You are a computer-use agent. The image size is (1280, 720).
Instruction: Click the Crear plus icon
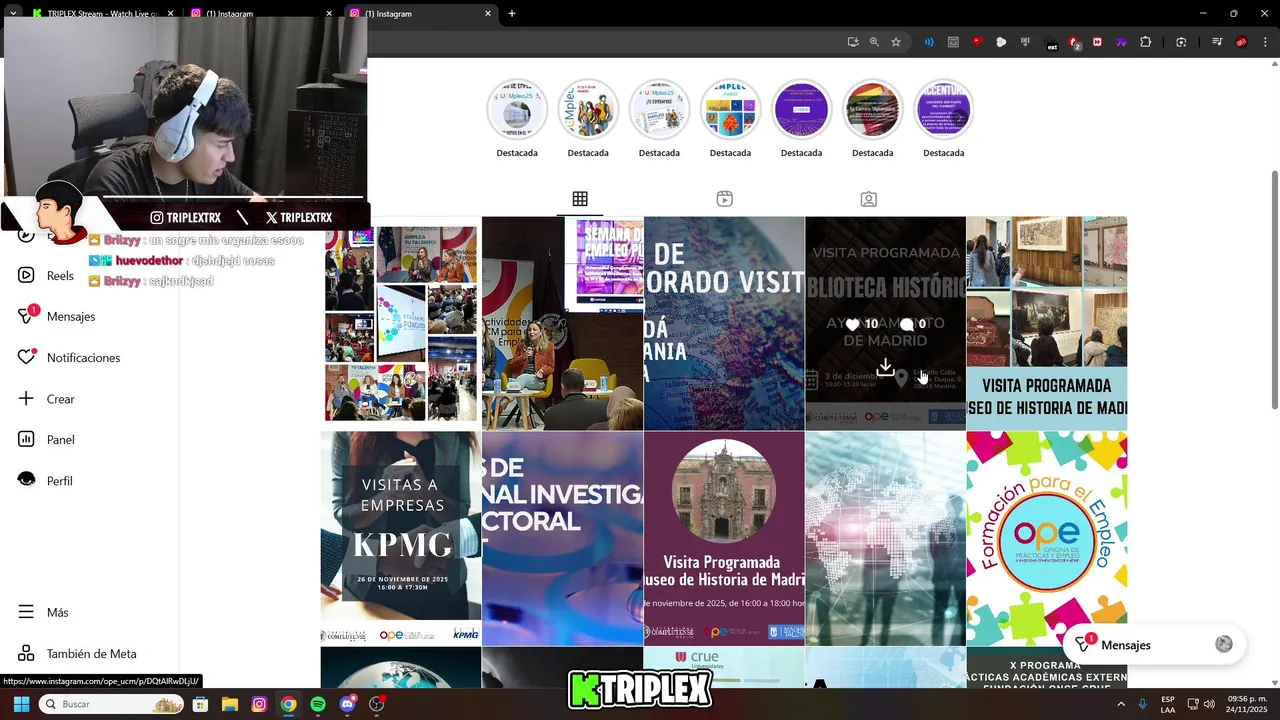click(27, 398)
